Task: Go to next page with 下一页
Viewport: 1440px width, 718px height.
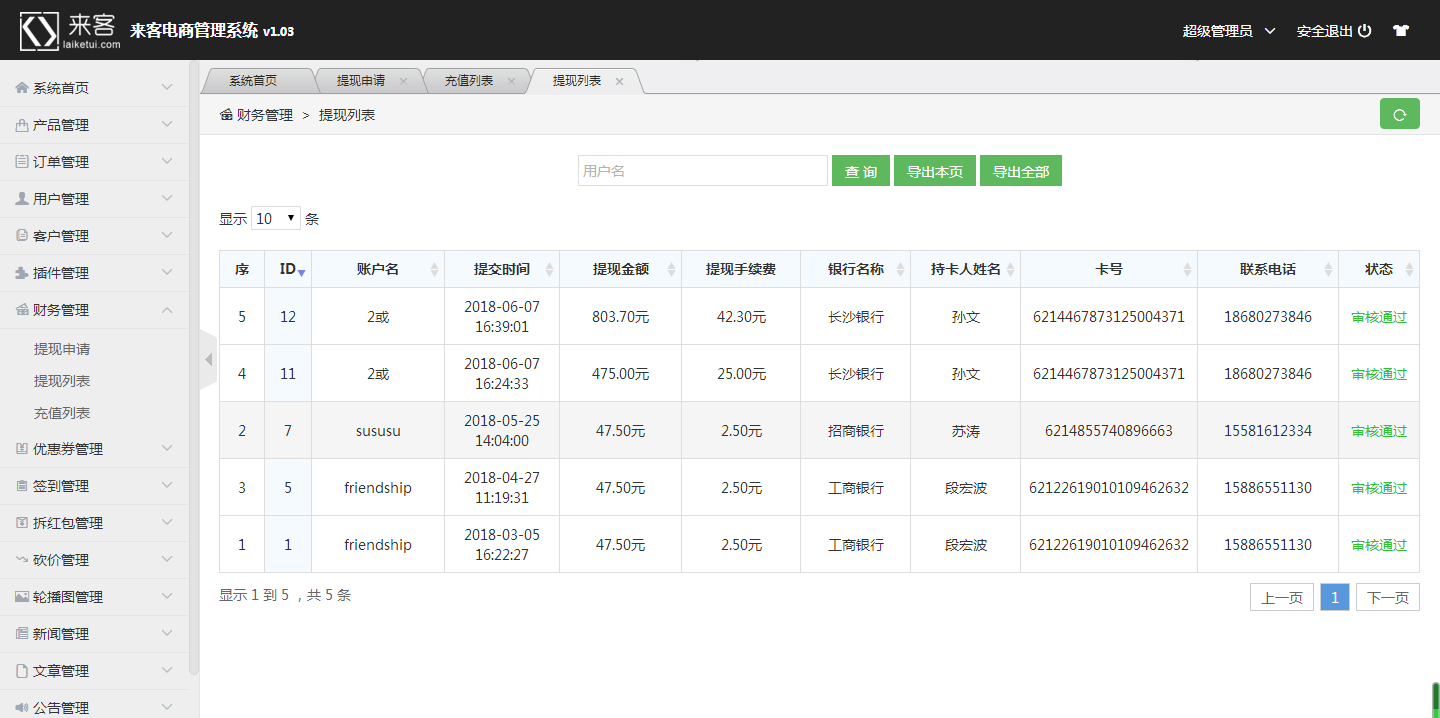Action: coord(1388,597)
